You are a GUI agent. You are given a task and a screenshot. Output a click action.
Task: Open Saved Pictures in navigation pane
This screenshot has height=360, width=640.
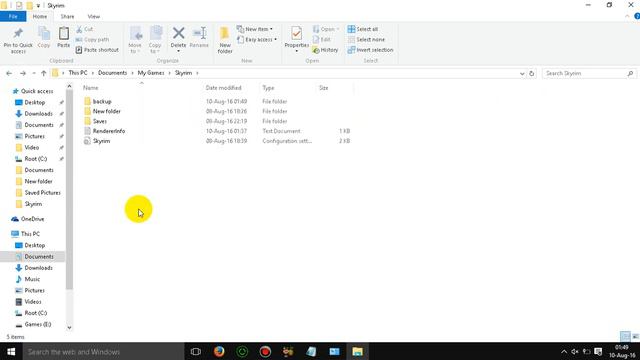[x=42, y=193]
